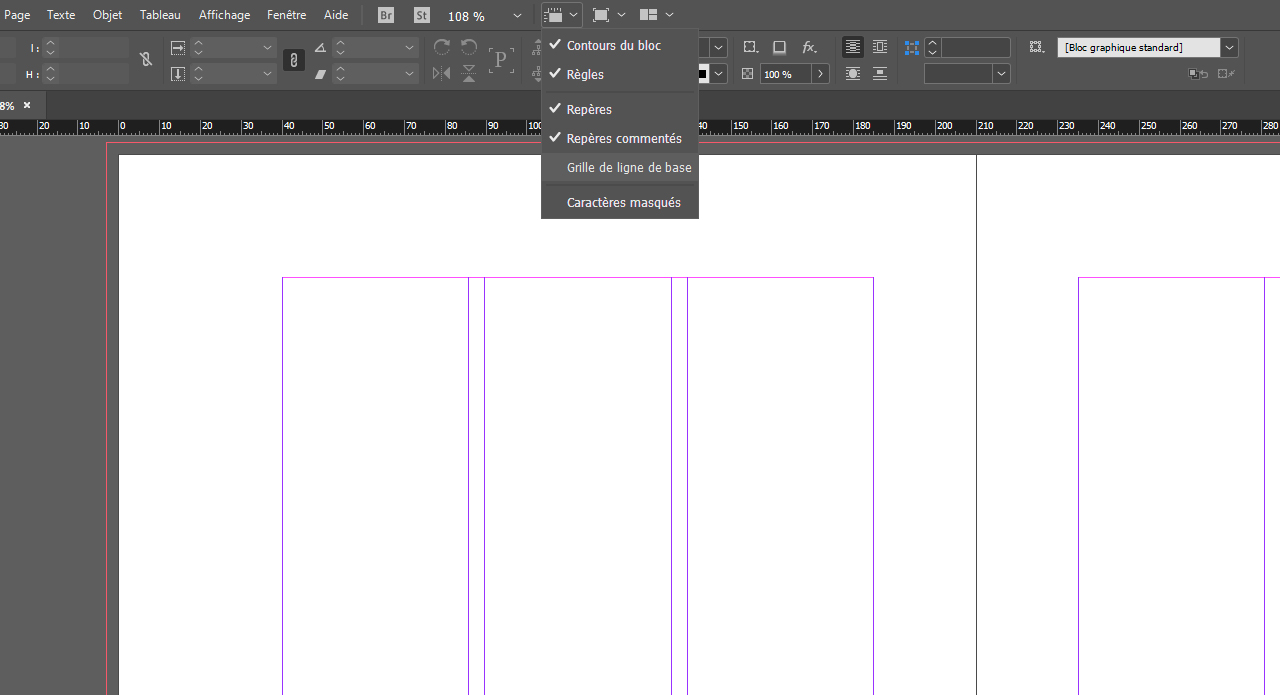
Task: Open the Aide menu
Action: (x=336, y=15)
